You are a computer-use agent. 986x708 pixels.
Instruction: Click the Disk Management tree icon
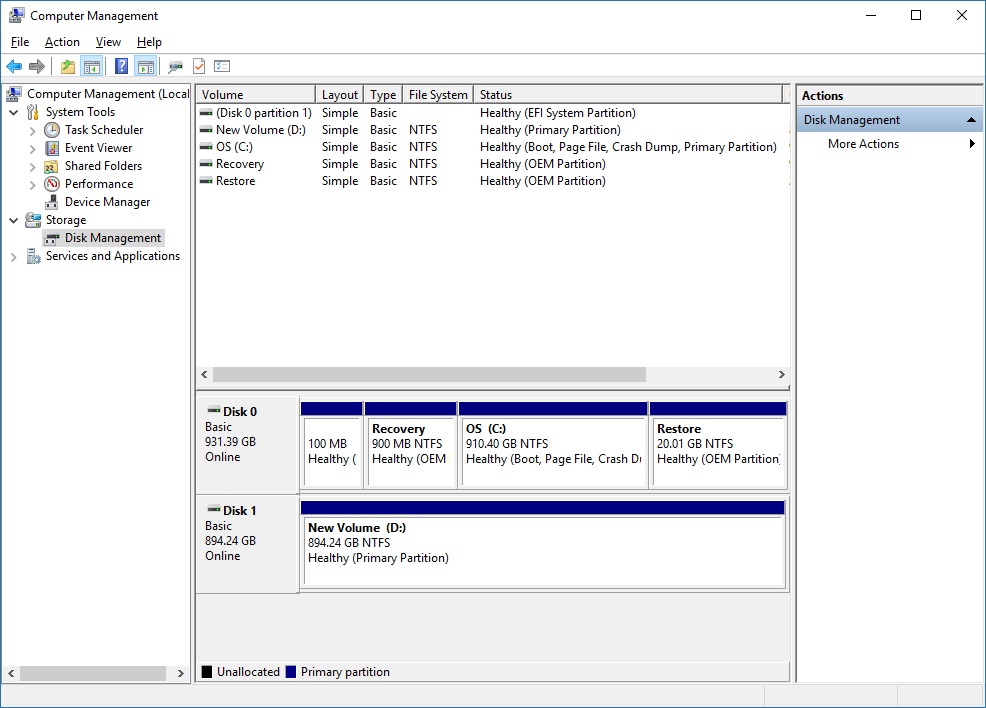(x=52, y=238)
